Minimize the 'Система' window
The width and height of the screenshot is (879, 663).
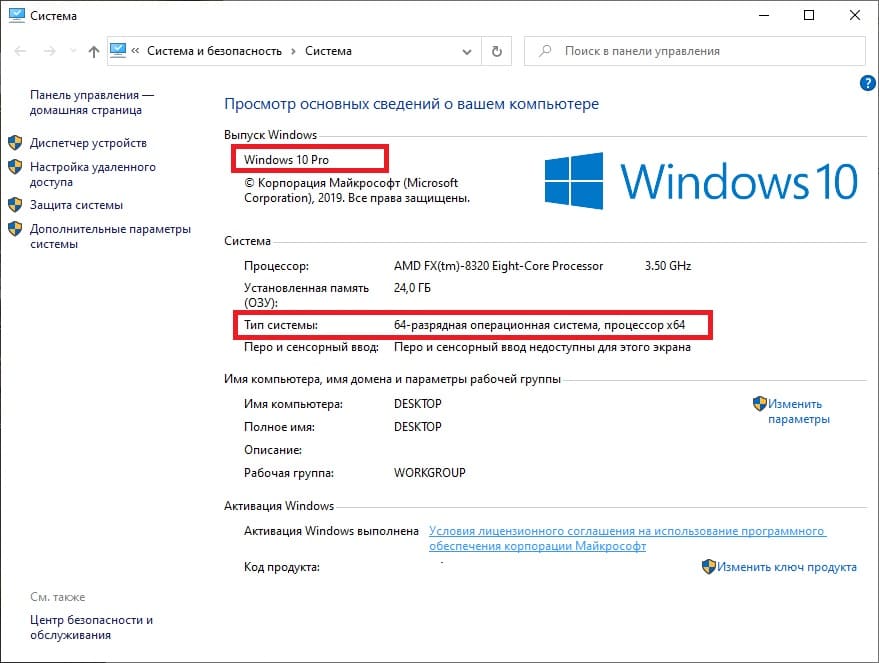click(764, 15)
